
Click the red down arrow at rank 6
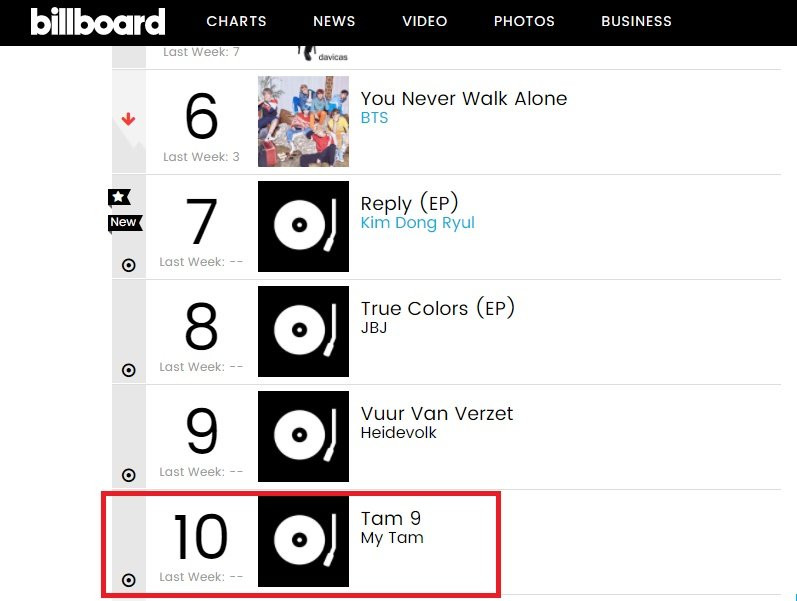(x=128, y=120)
